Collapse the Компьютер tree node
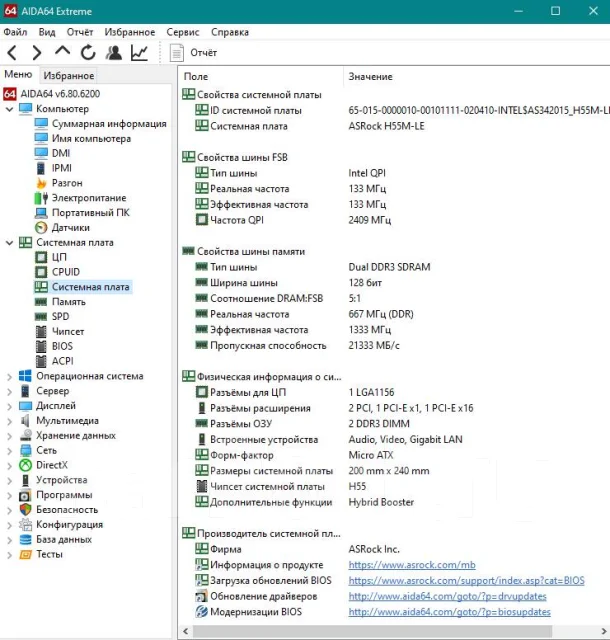The width and height of the screenshot is (610, 640). [9, 109]
